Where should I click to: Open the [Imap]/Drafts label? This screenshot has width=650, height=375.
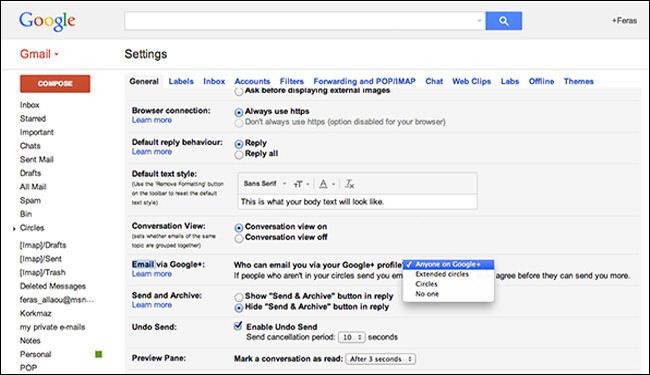tap(43, 245)
